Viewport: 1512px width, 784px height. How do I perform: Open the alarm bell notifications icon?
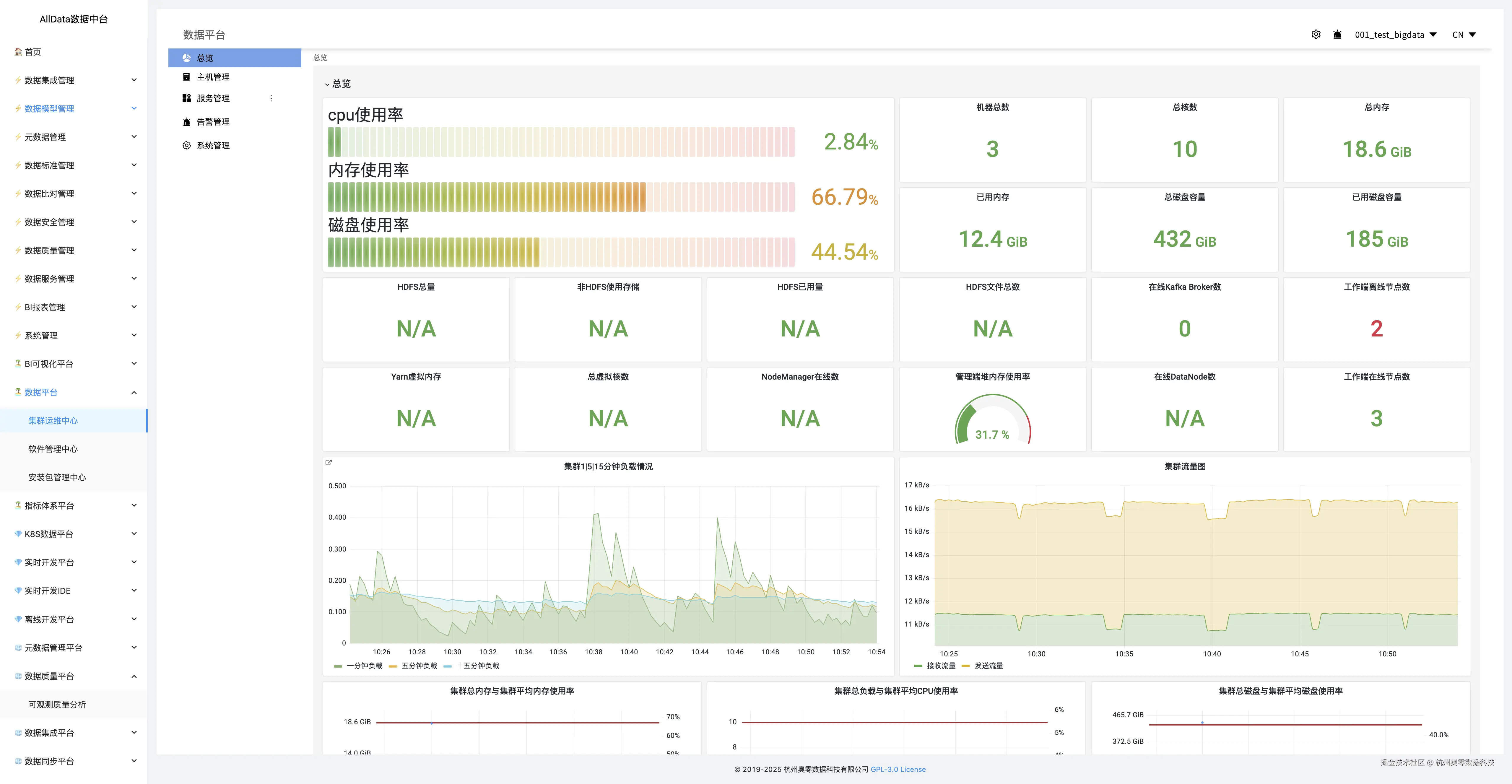tap(1337, 35)
